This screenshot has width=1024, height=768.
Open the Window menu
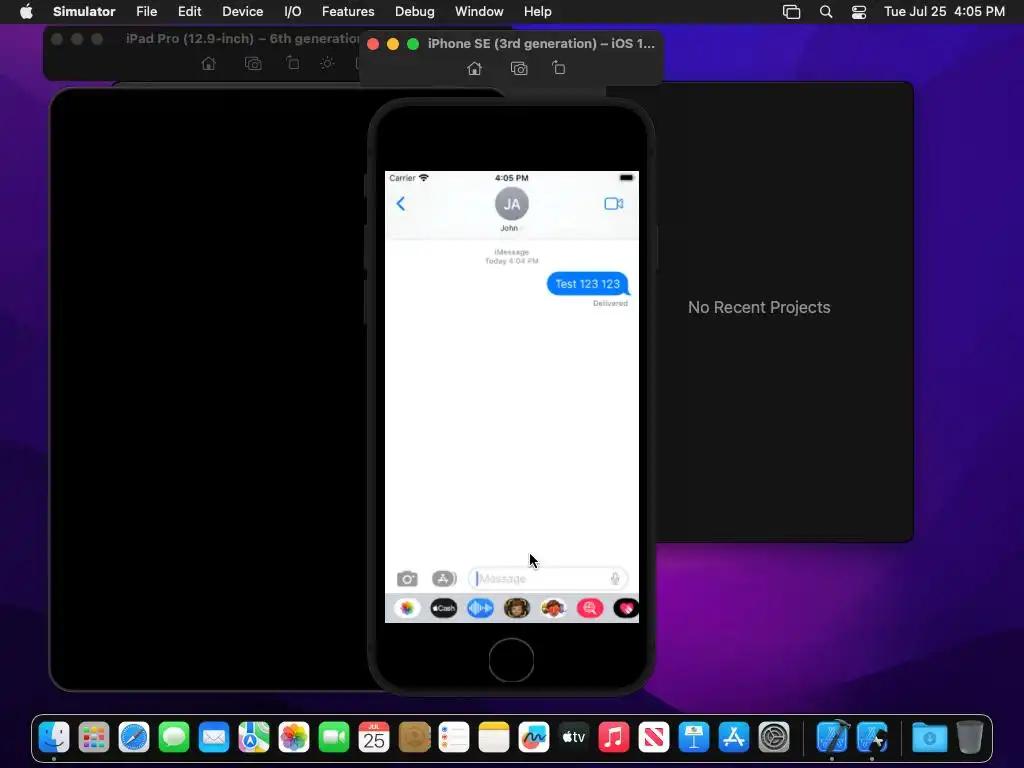point(479,12)
